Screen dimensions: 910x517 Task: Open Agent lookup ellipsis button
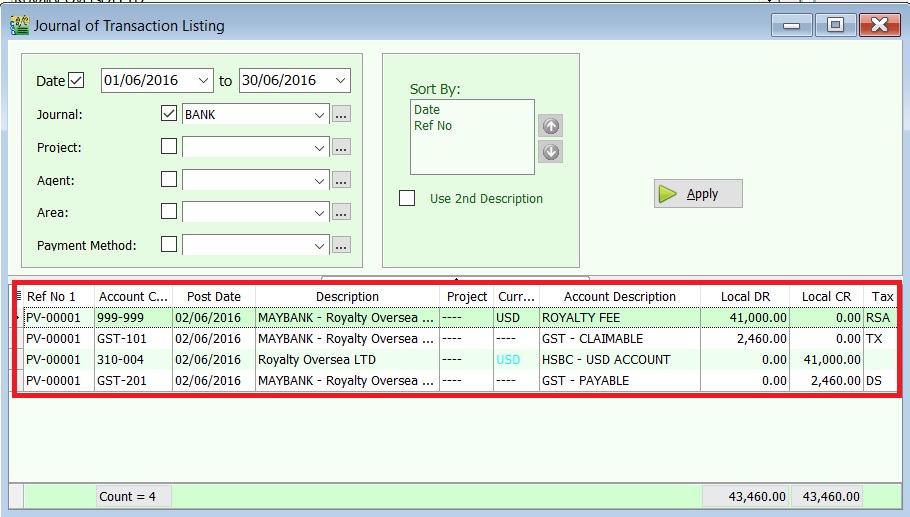(342, 180)
